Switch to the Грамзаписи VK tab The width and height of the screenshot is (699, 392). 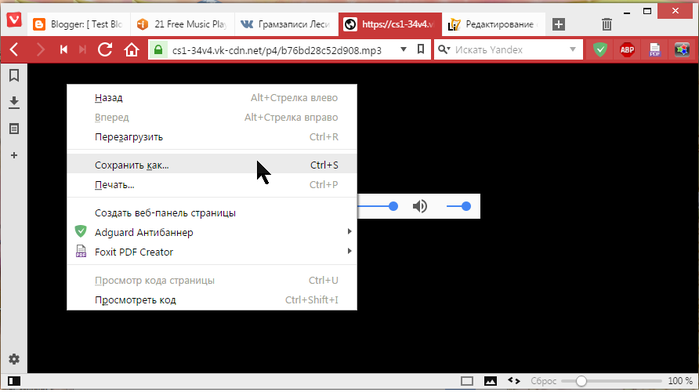click(x=286, y=24)
